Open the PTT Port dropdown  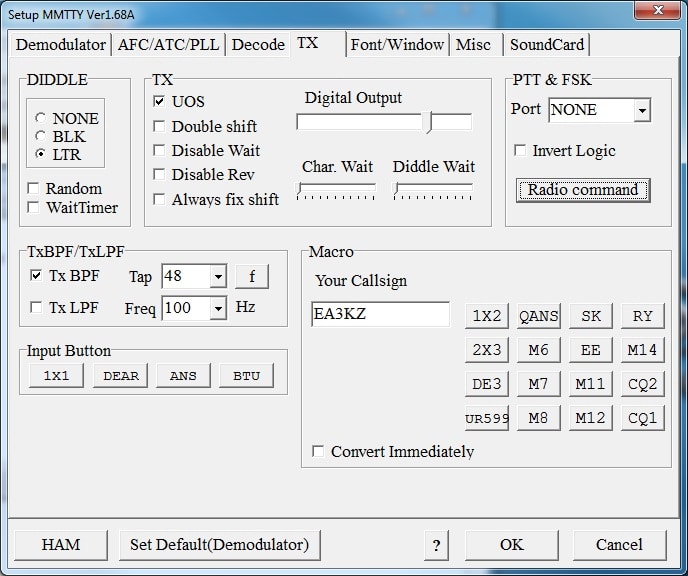(642, 110)
